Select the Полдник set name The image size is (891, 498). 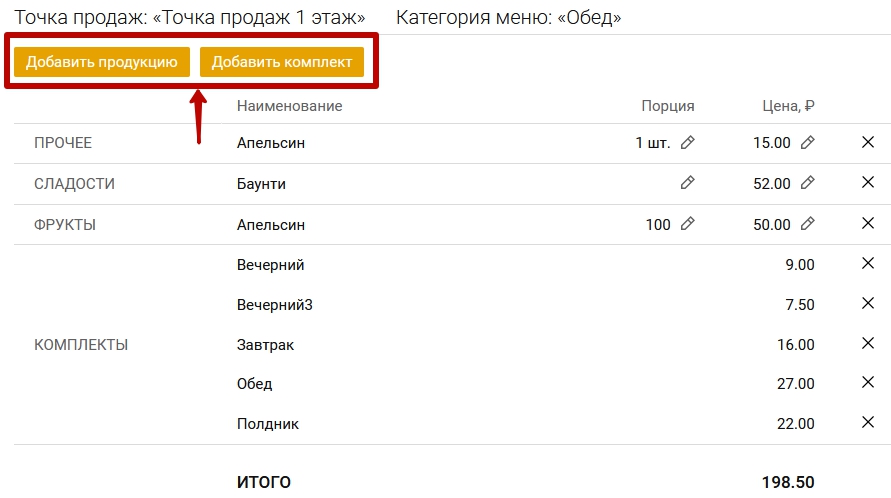[268, 424]
